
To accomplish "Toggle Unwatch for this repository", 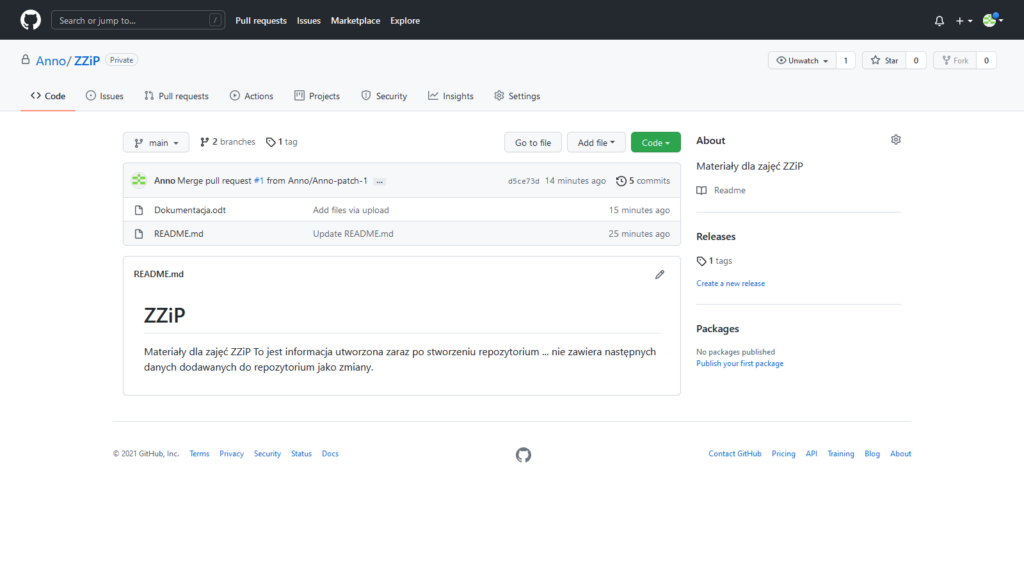I will (801, 61).
